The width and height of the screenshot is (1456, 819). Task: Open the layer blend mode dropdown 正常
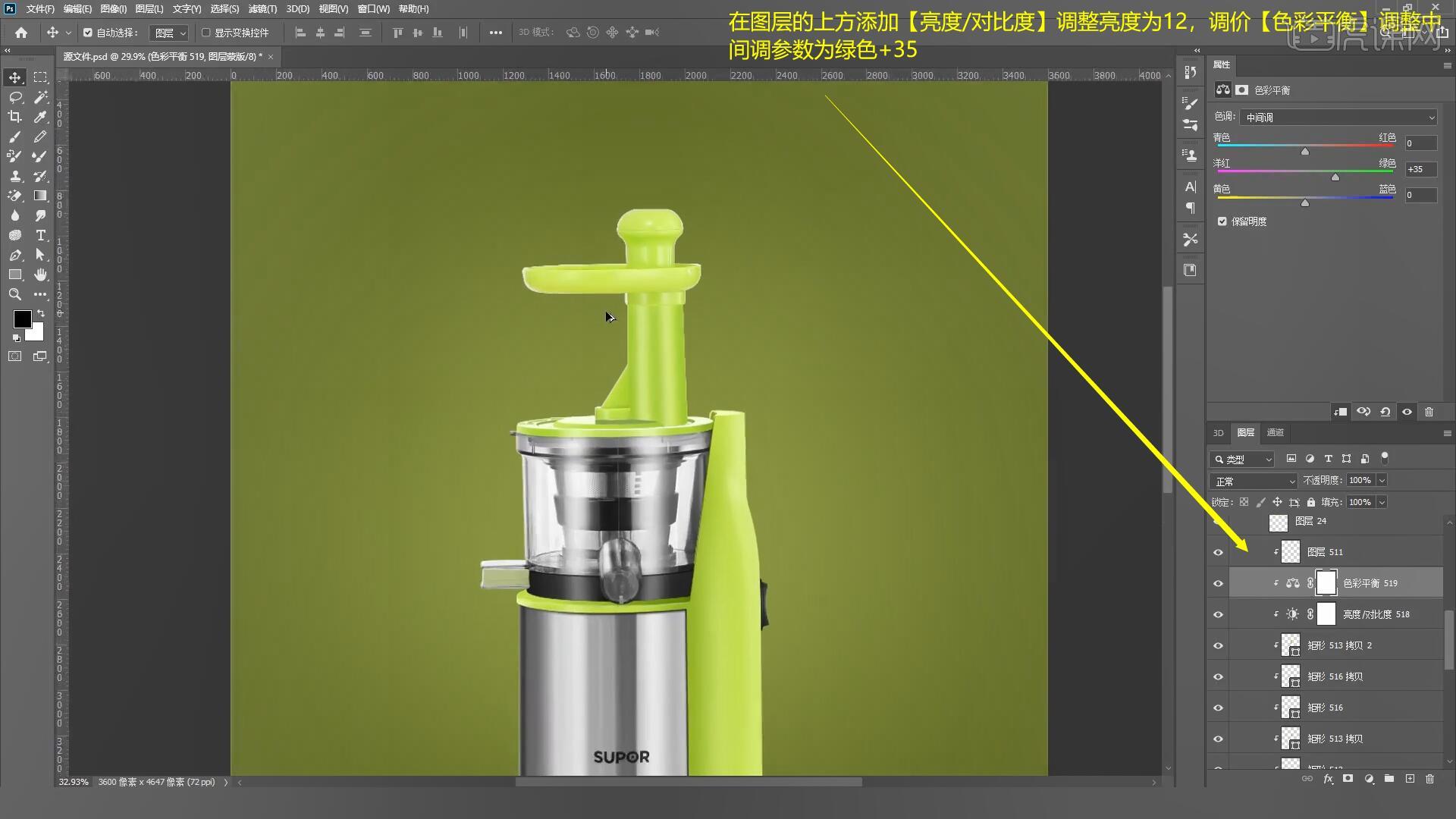pyautogui.click(x=1254, y=481)
